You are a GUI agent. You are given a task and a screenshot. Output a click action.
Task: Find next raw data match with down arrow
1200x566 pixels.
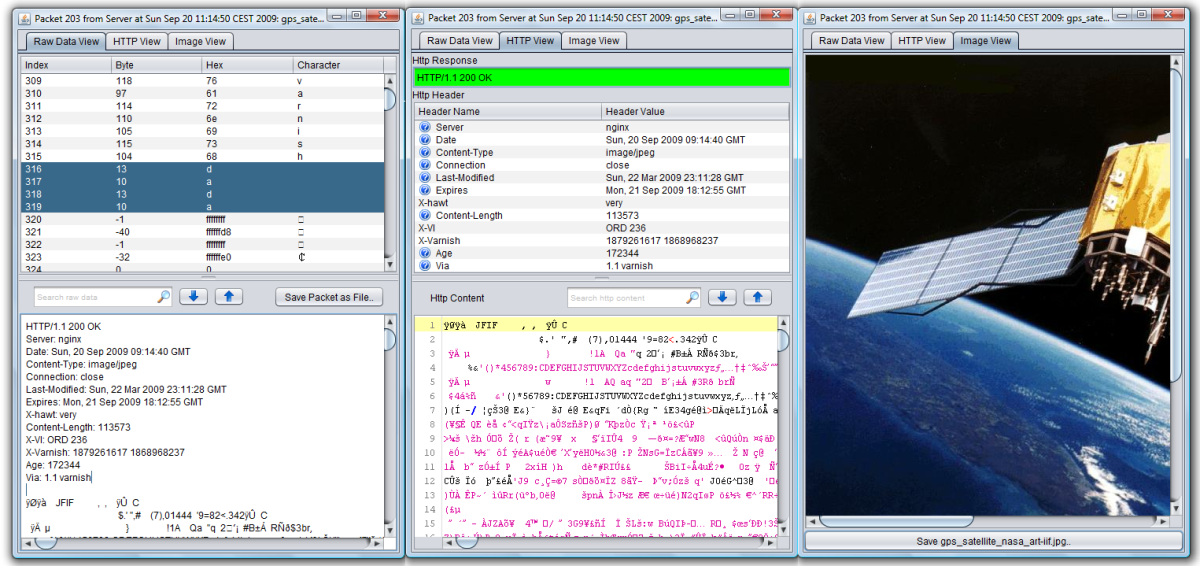(193, 297)
